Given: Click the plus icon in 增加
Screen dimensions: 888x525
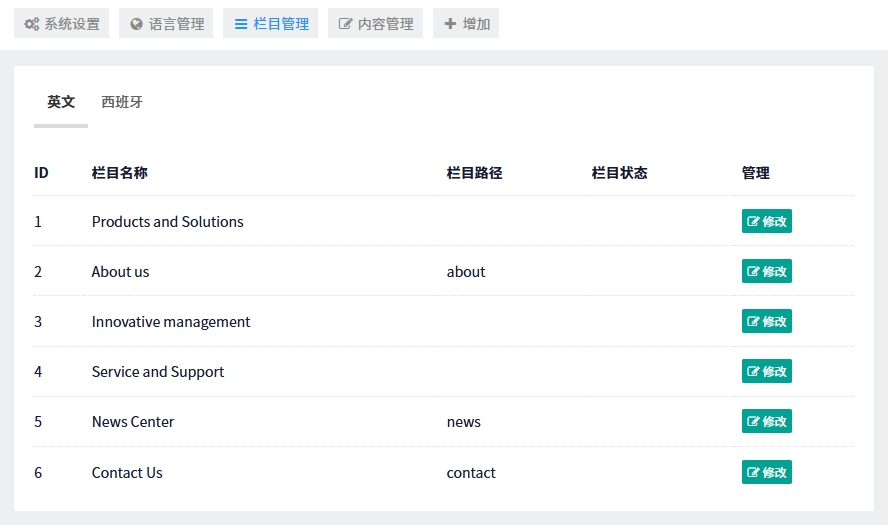Looking at the screenshot, I should pyautogui.click(x=450, y=23).
